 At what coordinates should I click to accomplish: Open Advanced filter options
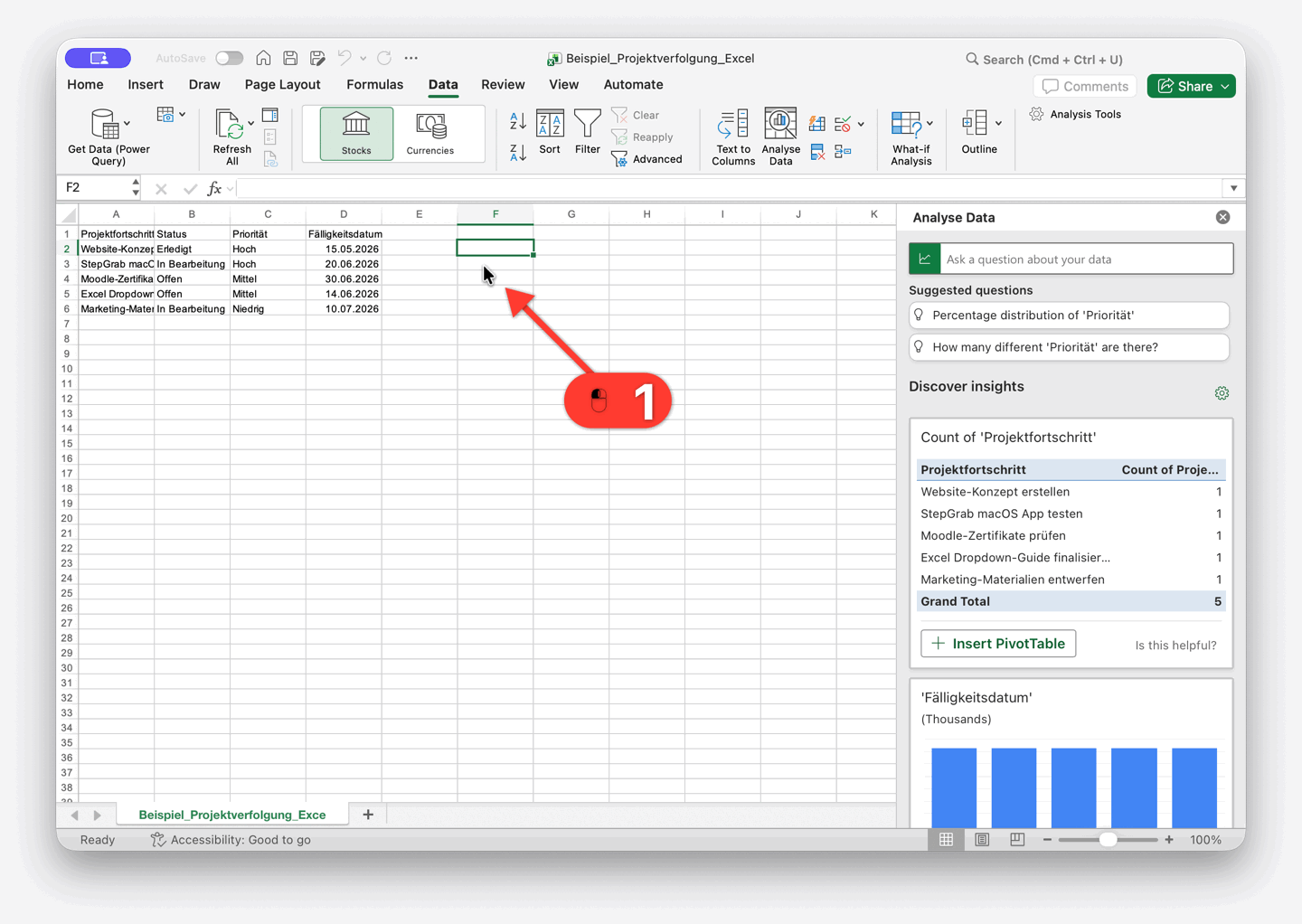tap(647, 159)
